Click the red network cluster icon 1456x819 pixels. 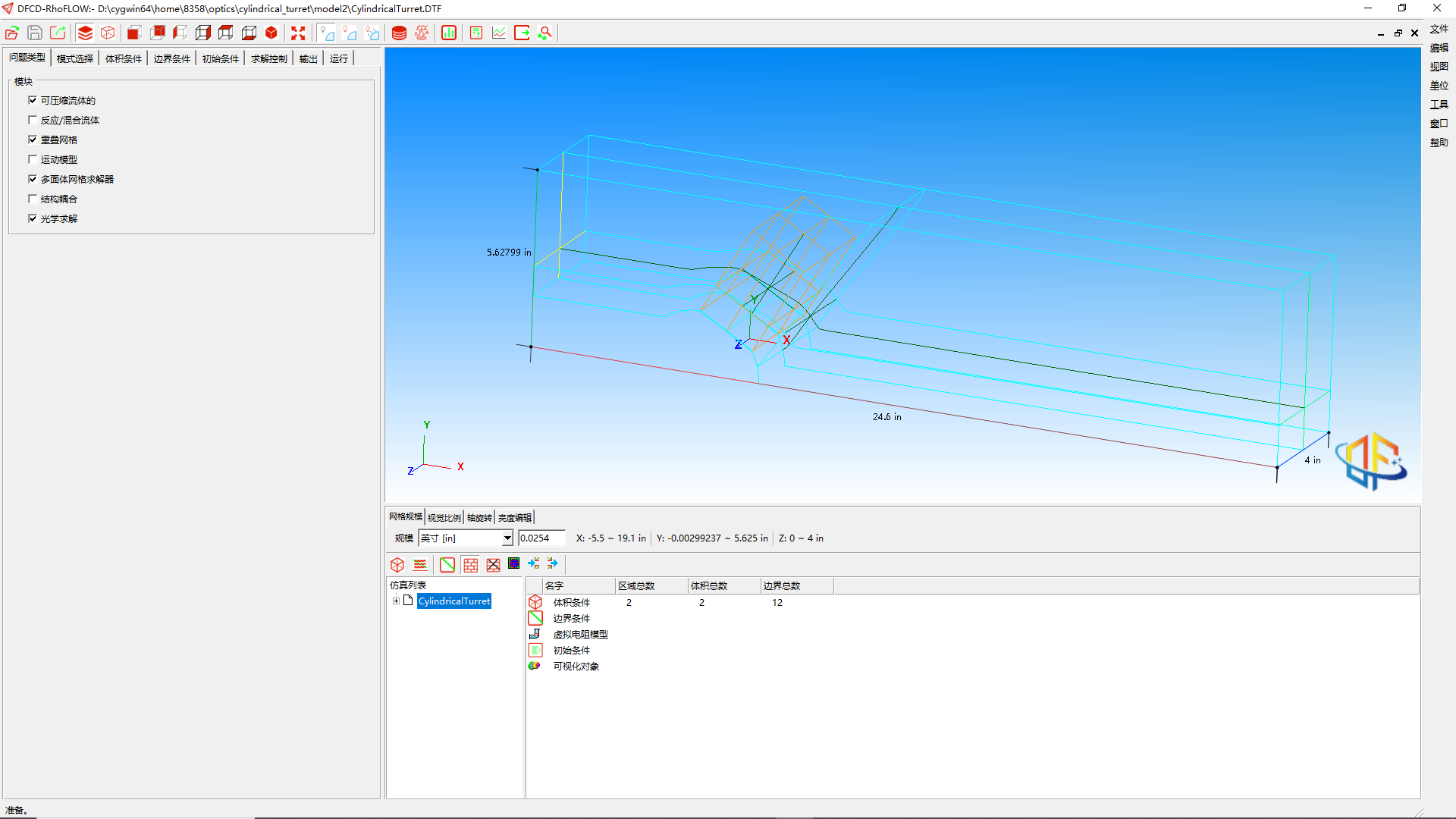422,33
